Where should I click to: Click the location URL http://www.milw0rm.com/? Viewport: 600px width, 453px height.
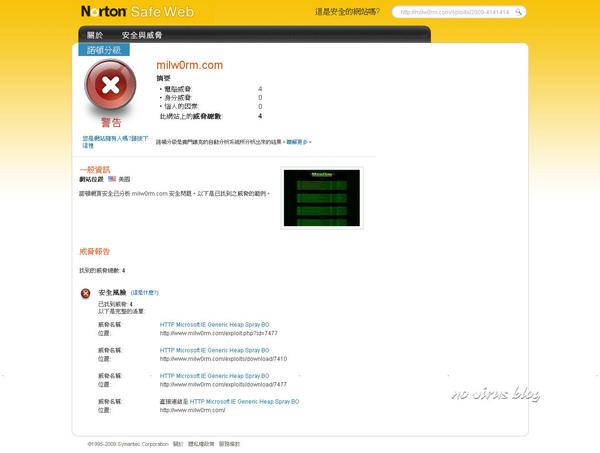(x=192, y=410)
